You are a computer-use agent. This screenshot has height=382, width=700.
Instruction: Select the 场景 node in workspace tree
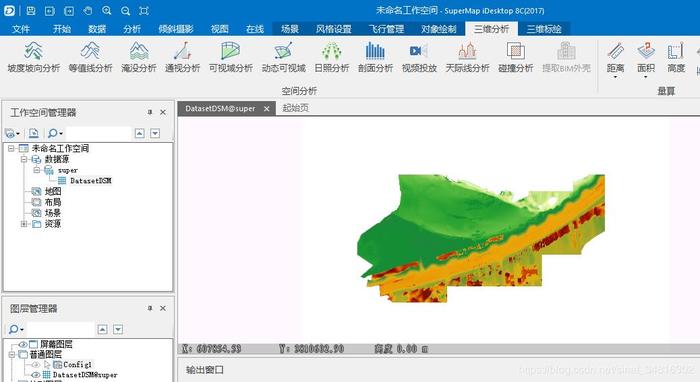tap(53, 213)
